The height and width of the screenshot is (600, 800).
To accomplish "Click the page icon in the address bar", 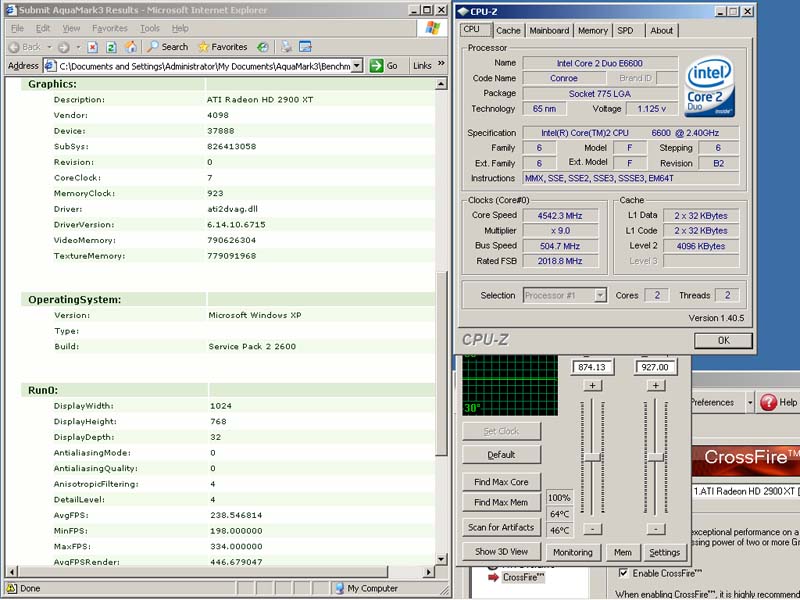I will pos(49,66).
